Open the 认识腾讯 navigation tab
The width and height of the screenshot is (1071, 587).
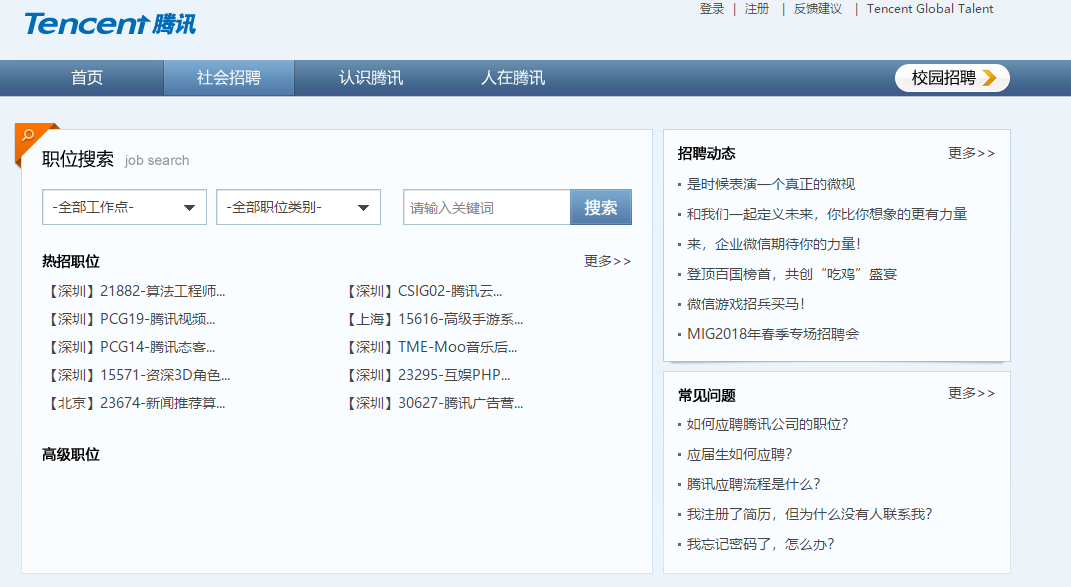click(371, 78)
